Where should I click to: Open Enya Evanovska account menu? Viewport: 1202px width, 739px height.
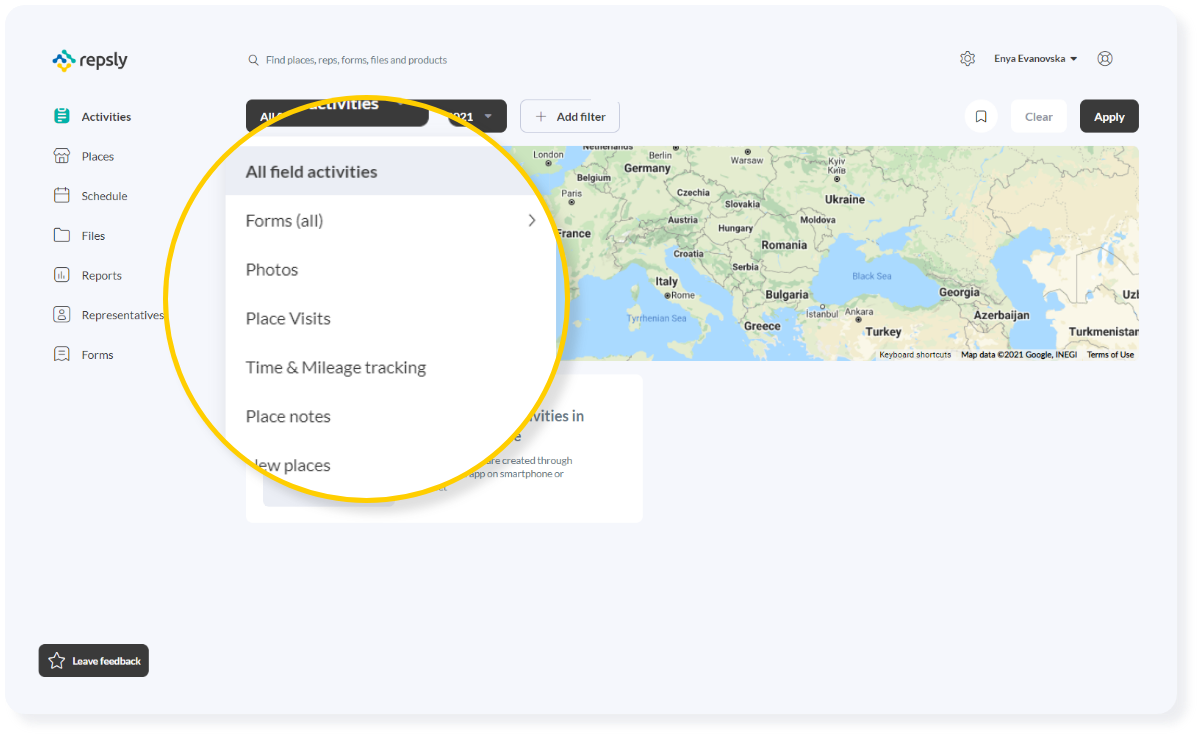(1035, 59)
